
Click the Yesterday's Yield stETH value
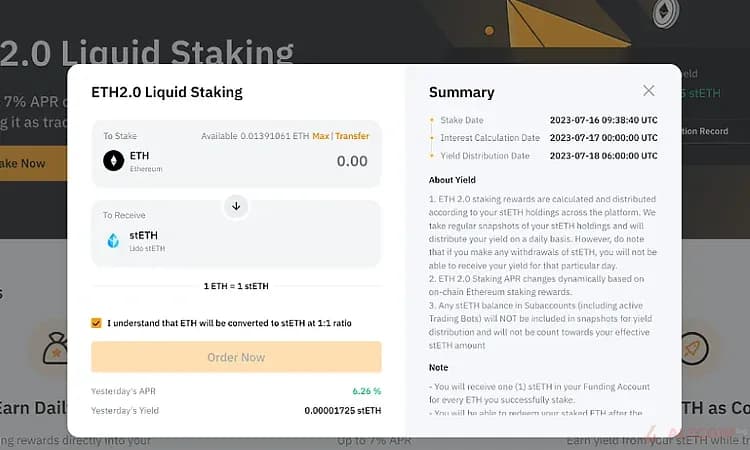(343, 410)
